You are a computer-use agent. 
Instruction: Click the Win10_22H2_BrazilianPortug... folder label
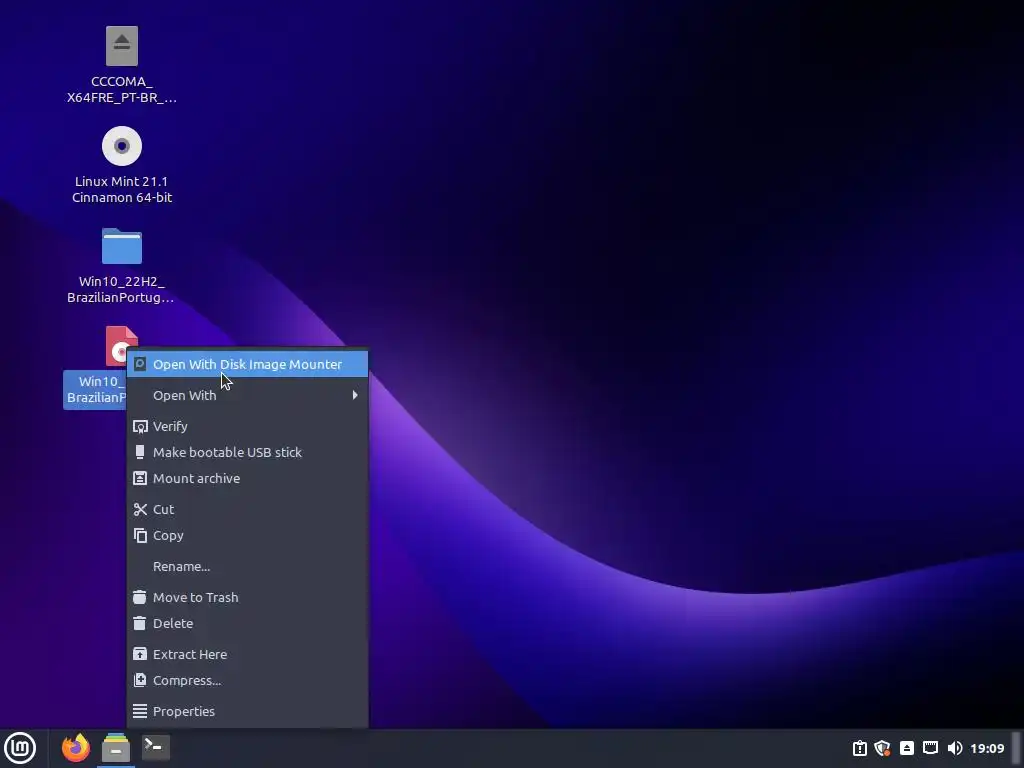coord(121,289)
